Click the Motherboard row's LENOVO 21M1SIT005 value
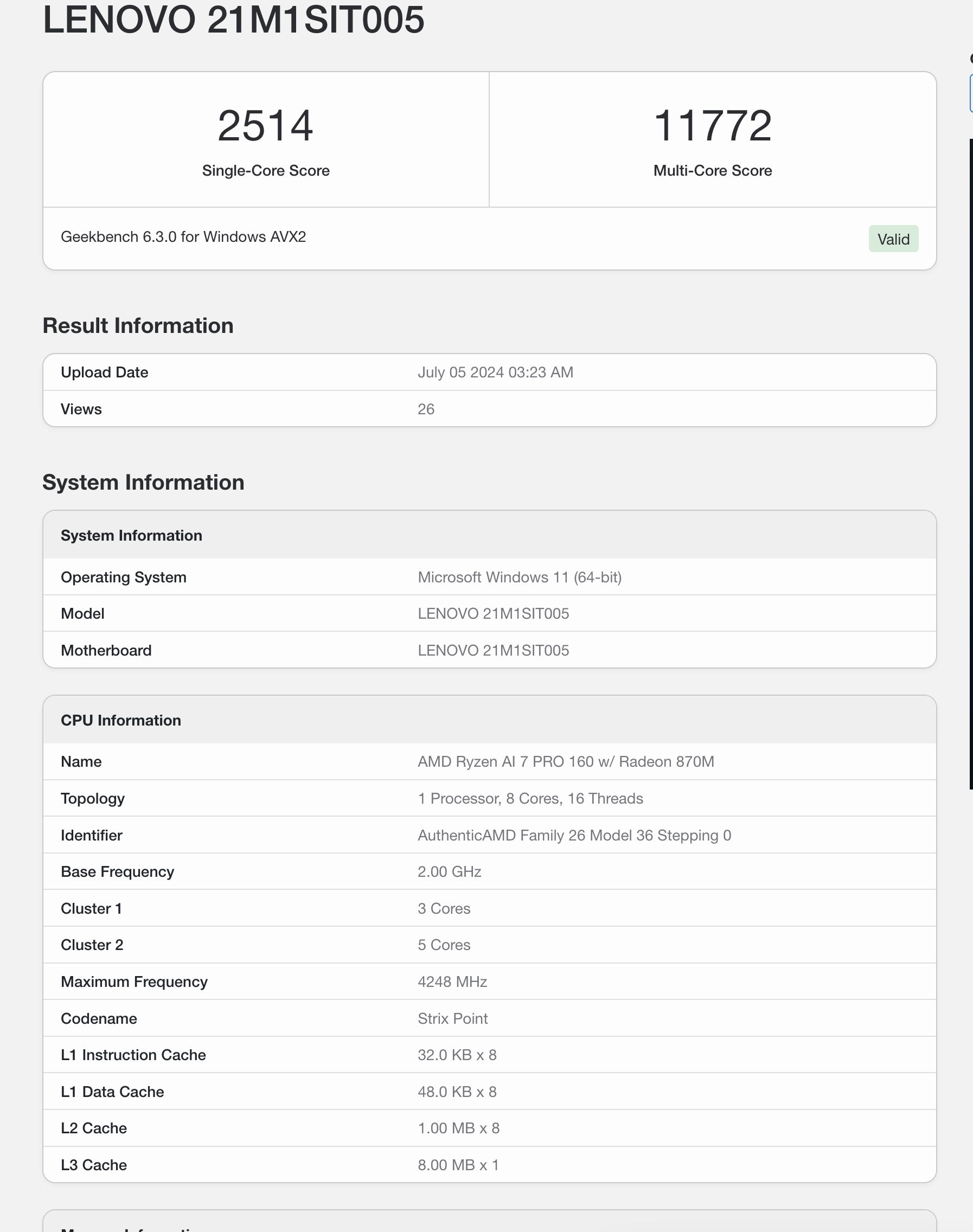 494,650
